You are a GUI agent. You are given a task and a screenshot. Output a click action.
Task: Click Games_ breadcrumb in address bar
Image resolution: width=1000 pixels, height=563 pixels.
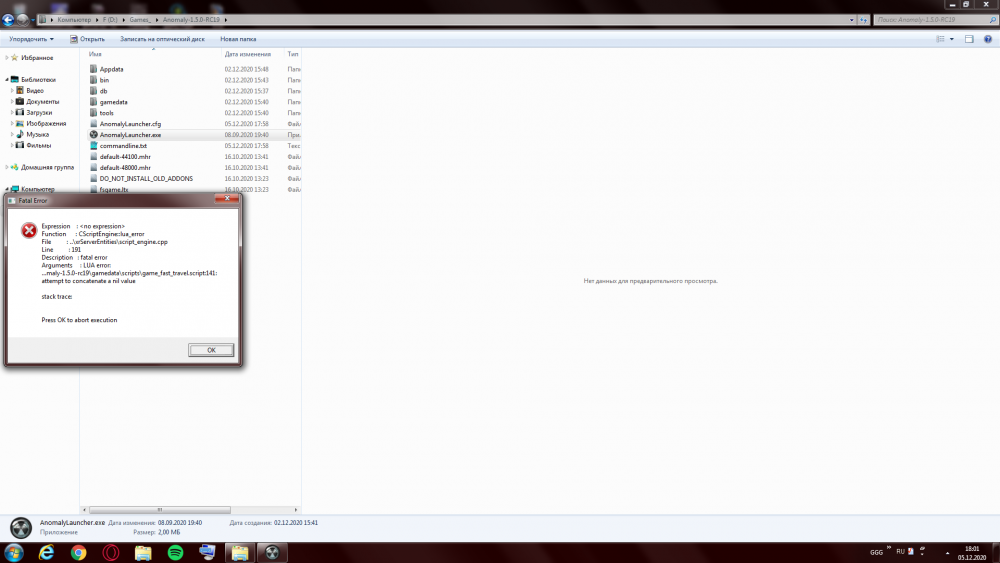click(140, 20)
